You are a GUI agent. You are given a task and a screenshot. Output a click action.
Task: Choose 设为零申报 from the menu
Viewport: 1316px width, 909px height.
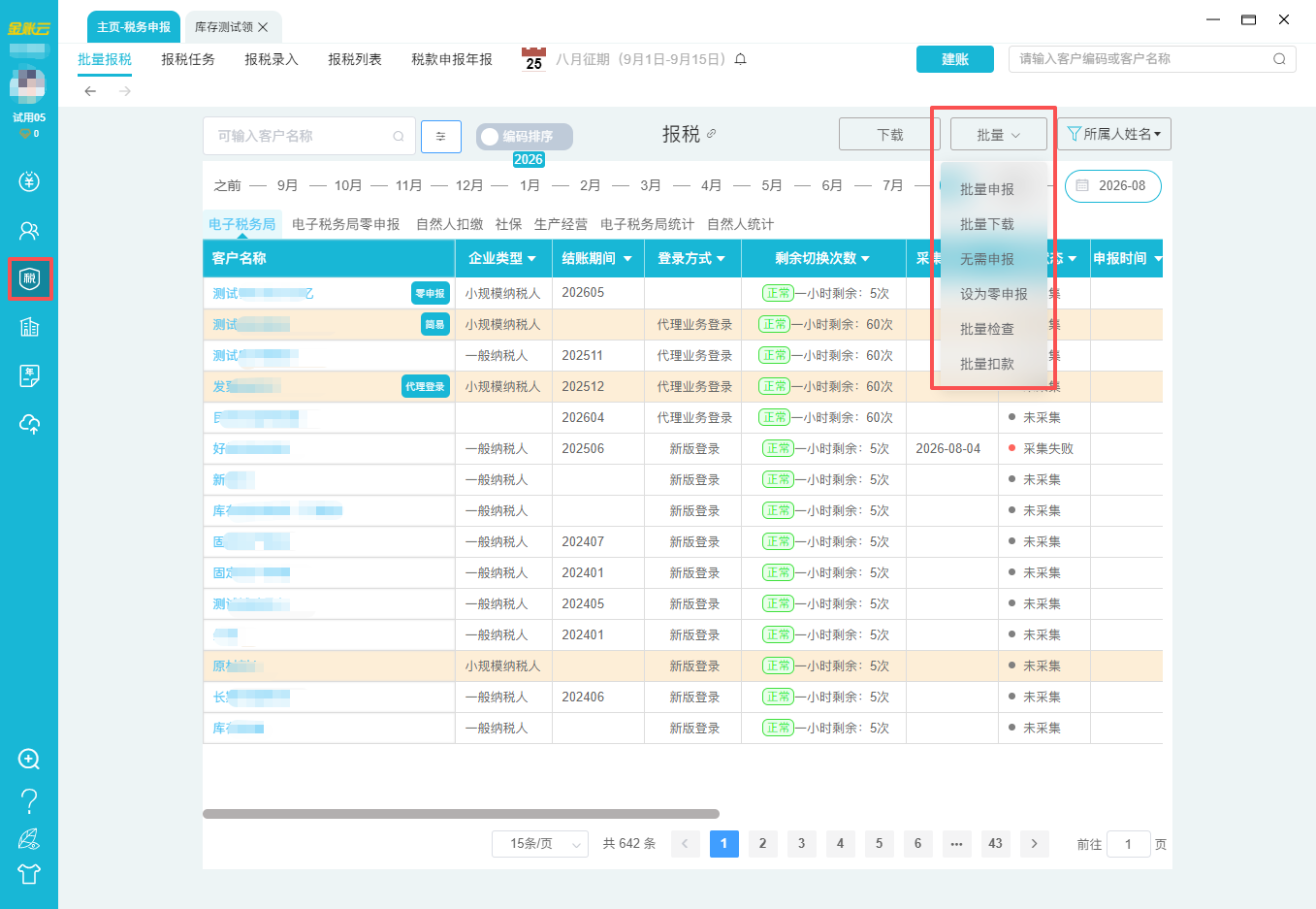pyautogui.click(x=994, y=294)
